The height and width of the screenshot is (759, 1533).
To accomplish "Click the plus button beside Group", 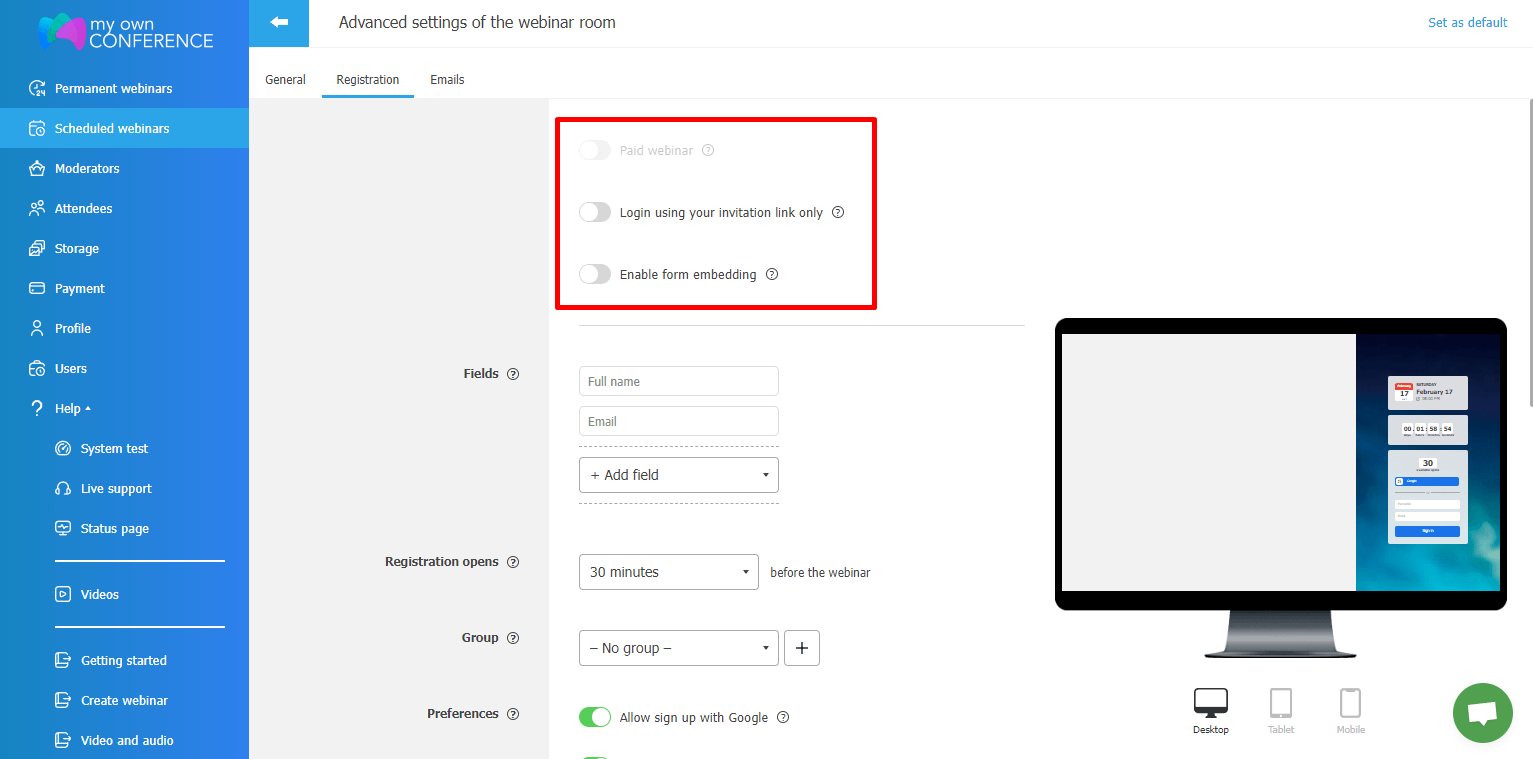I will [802, 648].
